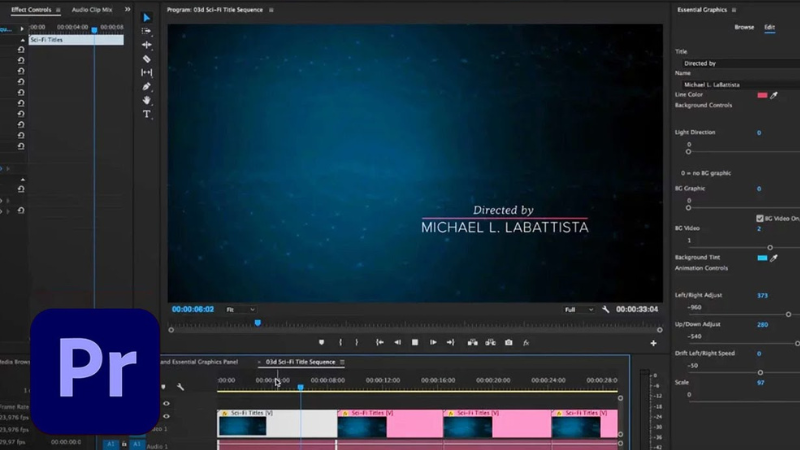Toggle the A1 source patch button
The height and width of the screenshot is (450, 800).
pos(110,444)
